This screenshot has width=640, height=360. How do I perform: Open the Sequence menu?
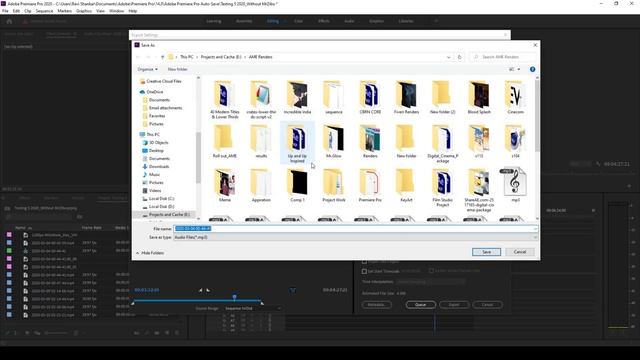[x=44, y=11]
